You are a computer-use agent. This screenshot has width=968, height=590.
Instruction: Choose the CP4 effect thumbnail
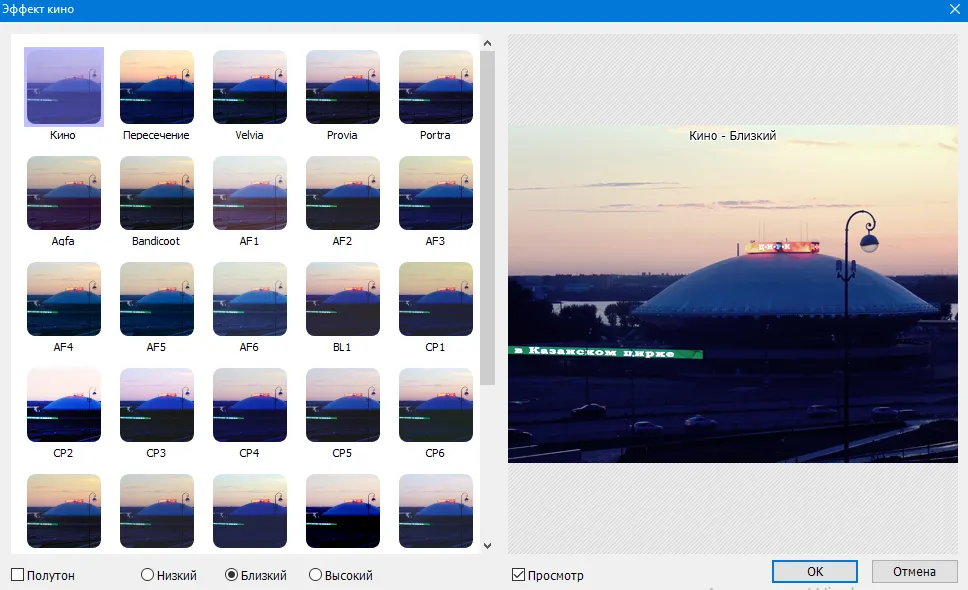point(250,405)
